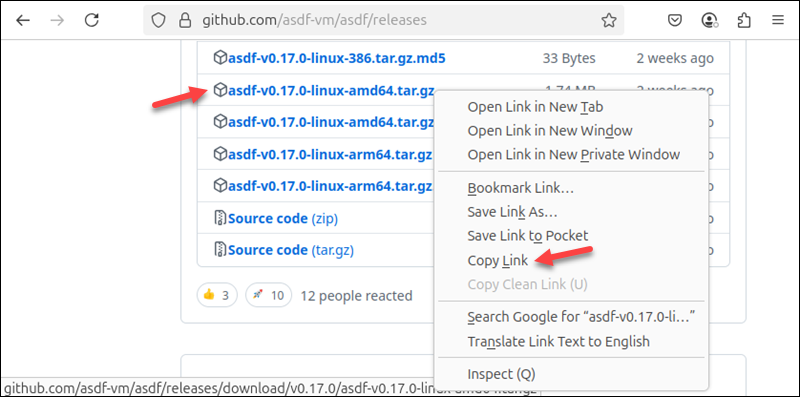Go back to the previous page
800x397 pixels.
click(23, 20)
